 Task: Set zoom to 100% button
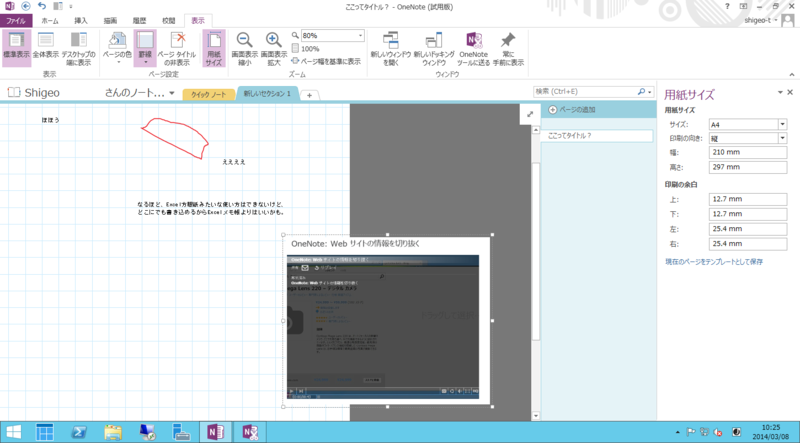[306, 48]
